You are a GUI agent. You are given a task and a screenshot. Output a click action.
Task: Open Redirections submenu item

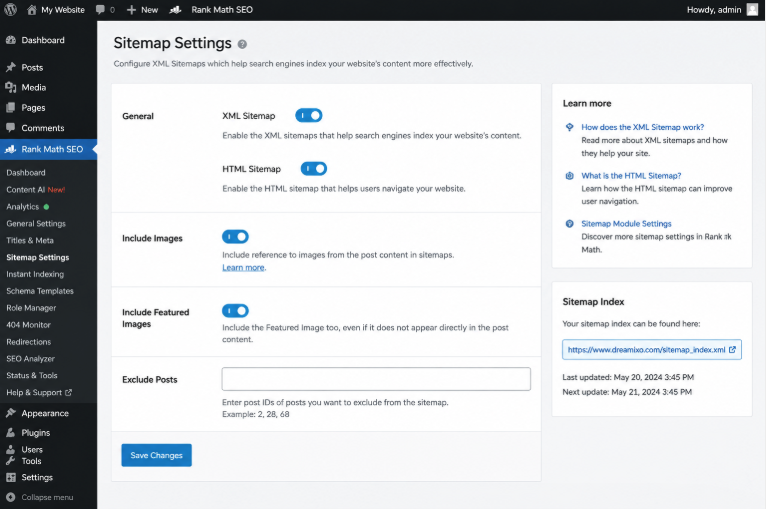click(x=29, y=342)
